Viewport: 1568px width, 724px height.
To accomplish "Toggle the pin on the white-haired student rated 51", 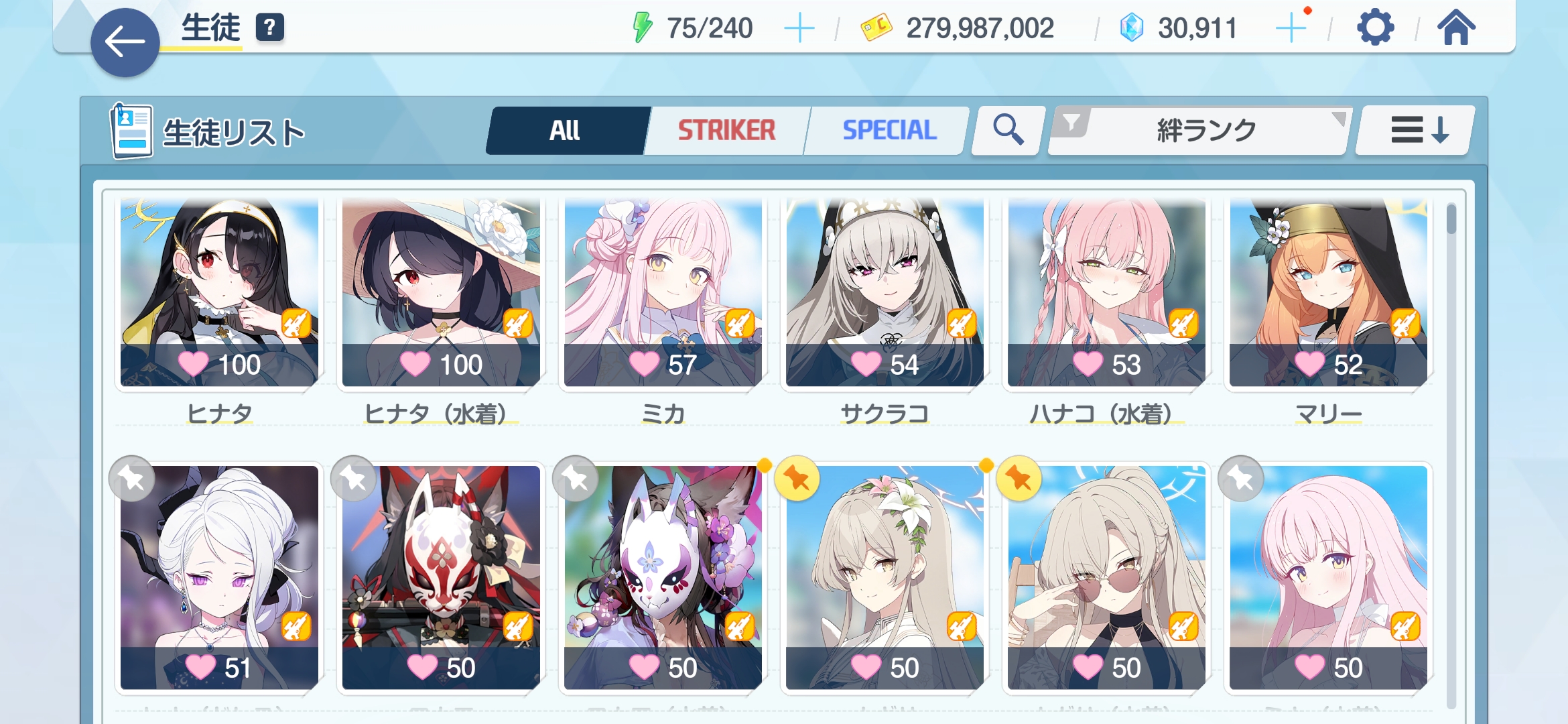I will (131, 479).
